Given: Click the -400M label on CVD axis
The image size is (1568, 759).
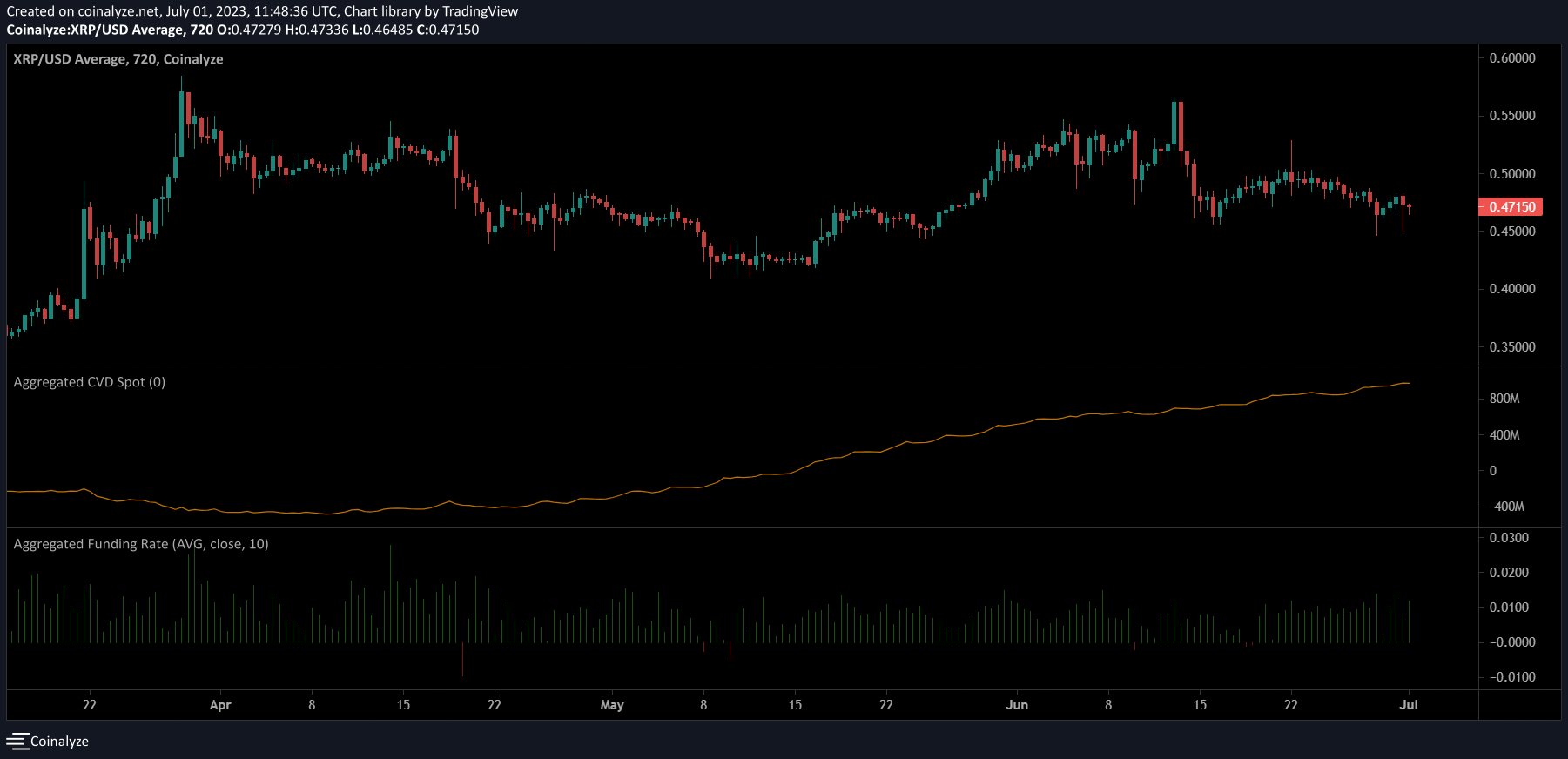Looking at the screenshot, I should coord(1506,507).
